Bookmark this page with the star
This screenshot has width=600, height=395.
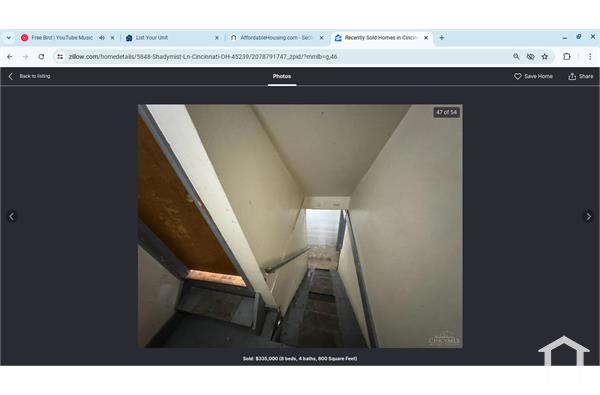tap(545, 57)
